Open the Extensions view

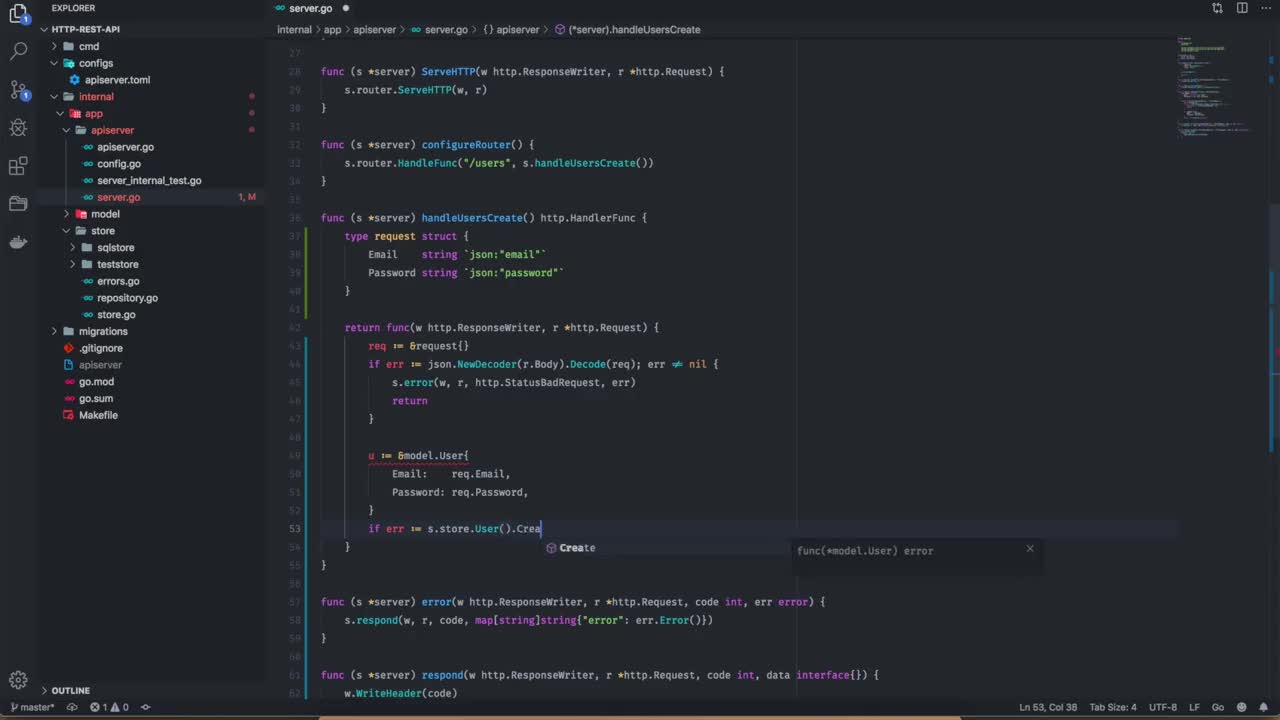(18, 166)
